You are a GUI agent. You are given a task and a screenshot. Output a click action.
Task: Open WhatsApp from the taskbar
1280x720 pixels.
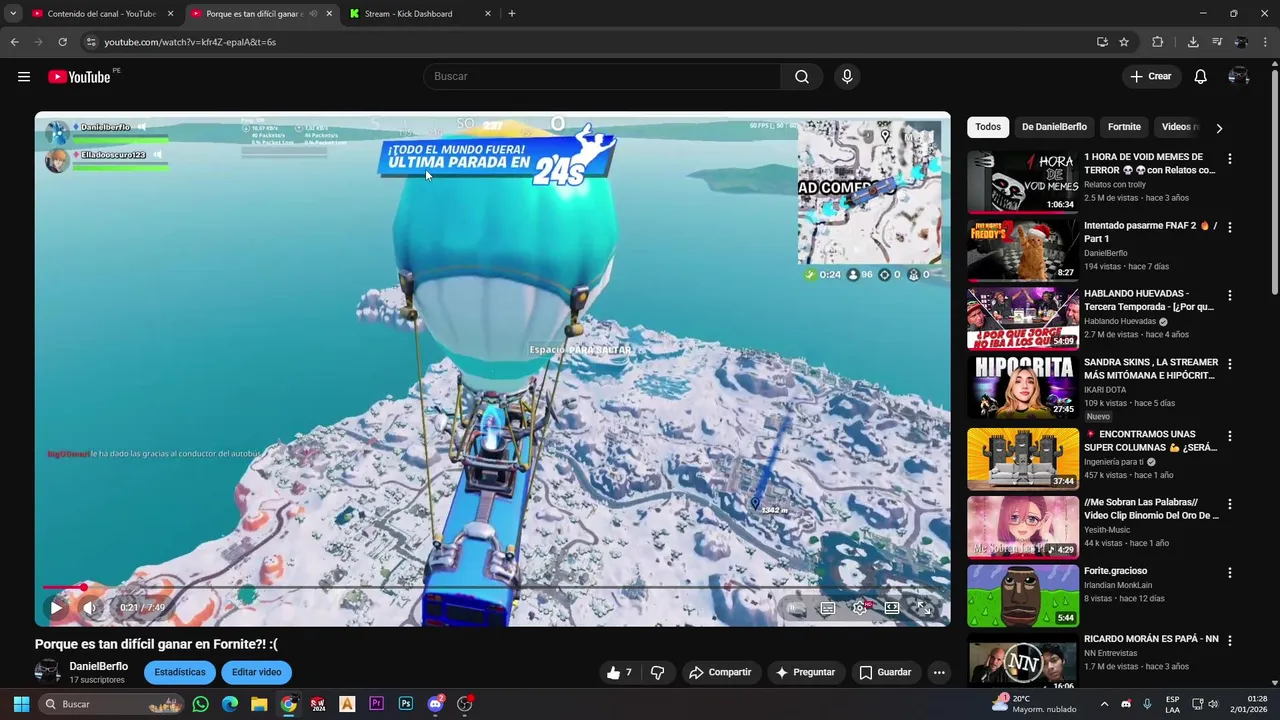[x=201, y=704]
